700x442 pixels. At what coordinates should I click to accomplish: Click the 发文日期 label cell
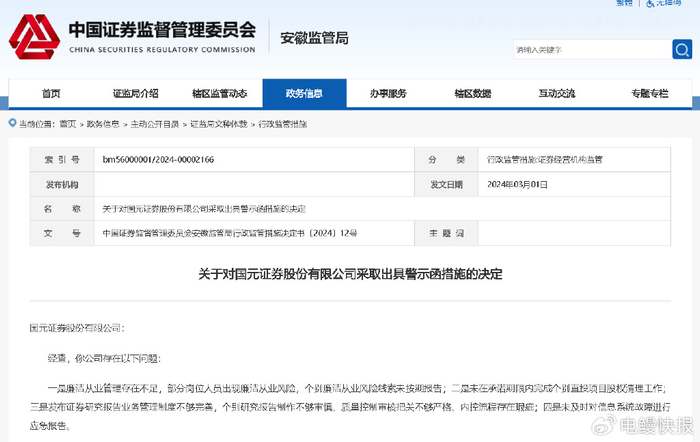[446, 184]
